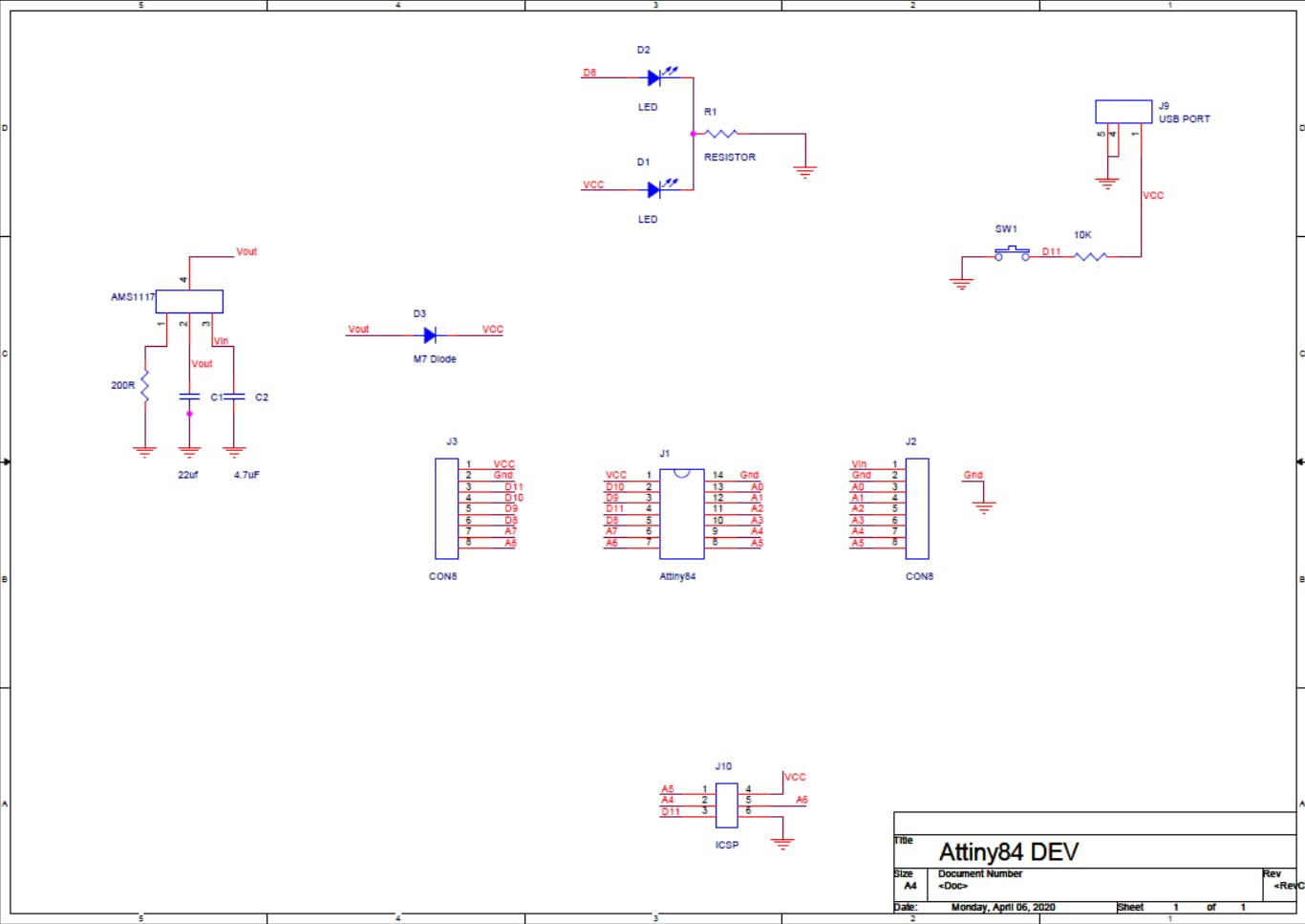Click the 'VCC' label on J9 wire
Screen dimensions: 1305x924
[x=1154, y=196]
